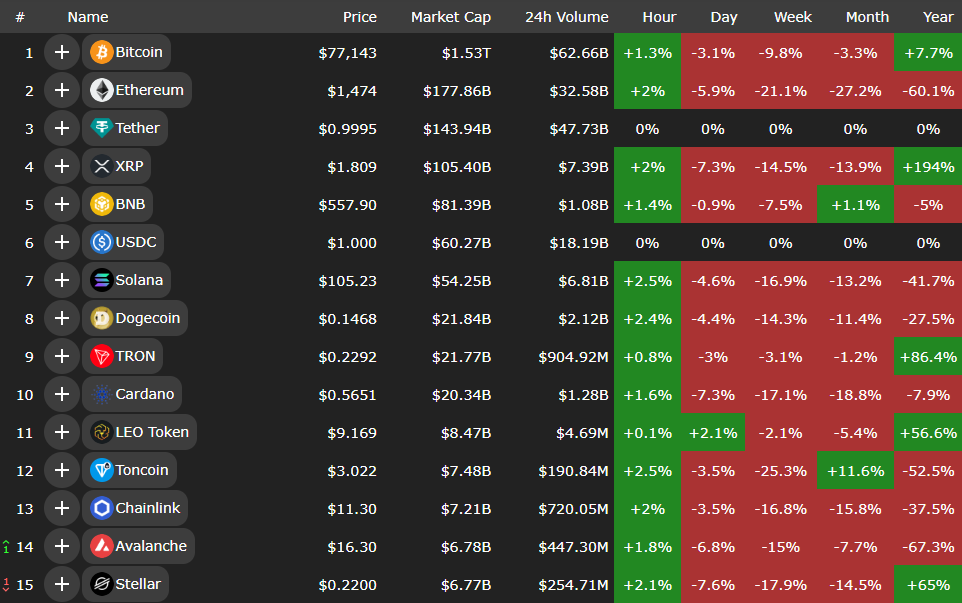Click the XRP logo icon
This screenshot has height=603, width=962.
tap(102, 166)
